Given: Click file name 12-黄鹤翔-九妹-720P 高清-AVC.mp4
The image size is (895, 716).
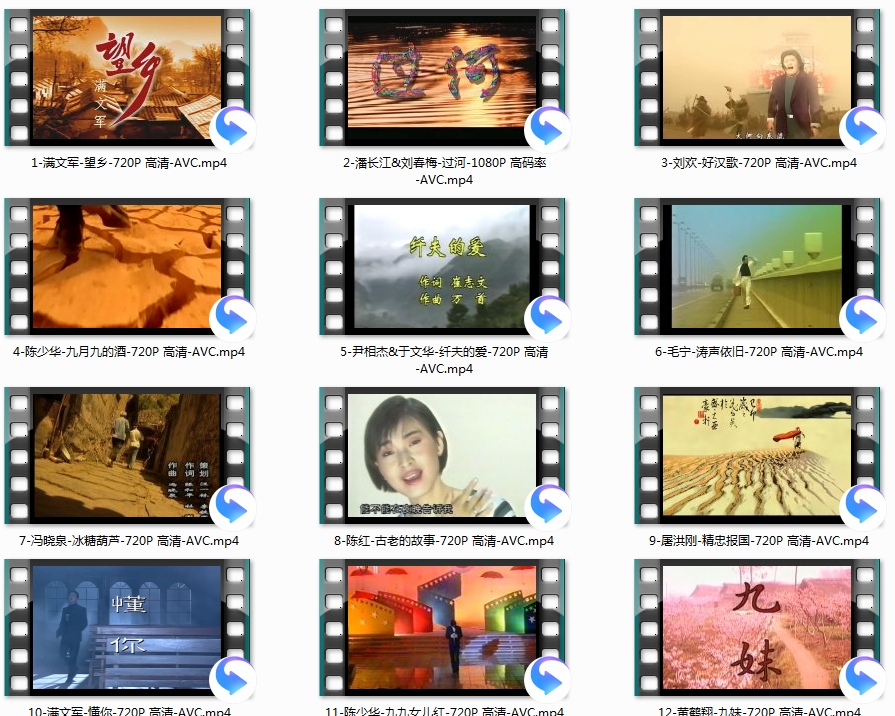Looking at the screenshot, I should tap(759, 711).
